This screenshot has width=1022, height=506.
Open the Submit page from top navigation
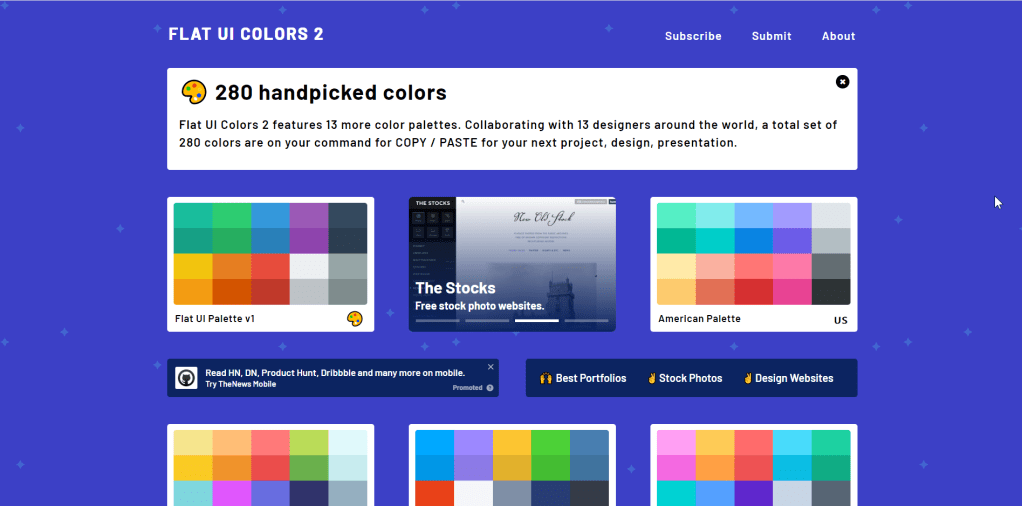(771, 36)
